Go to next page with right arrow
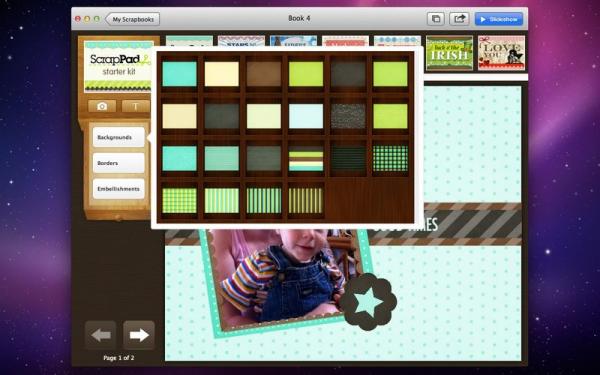 click(139, 335)
